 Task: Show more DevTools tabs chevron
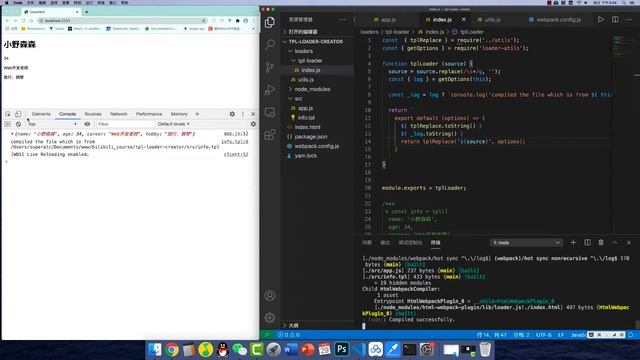click(x=197, y=114)
